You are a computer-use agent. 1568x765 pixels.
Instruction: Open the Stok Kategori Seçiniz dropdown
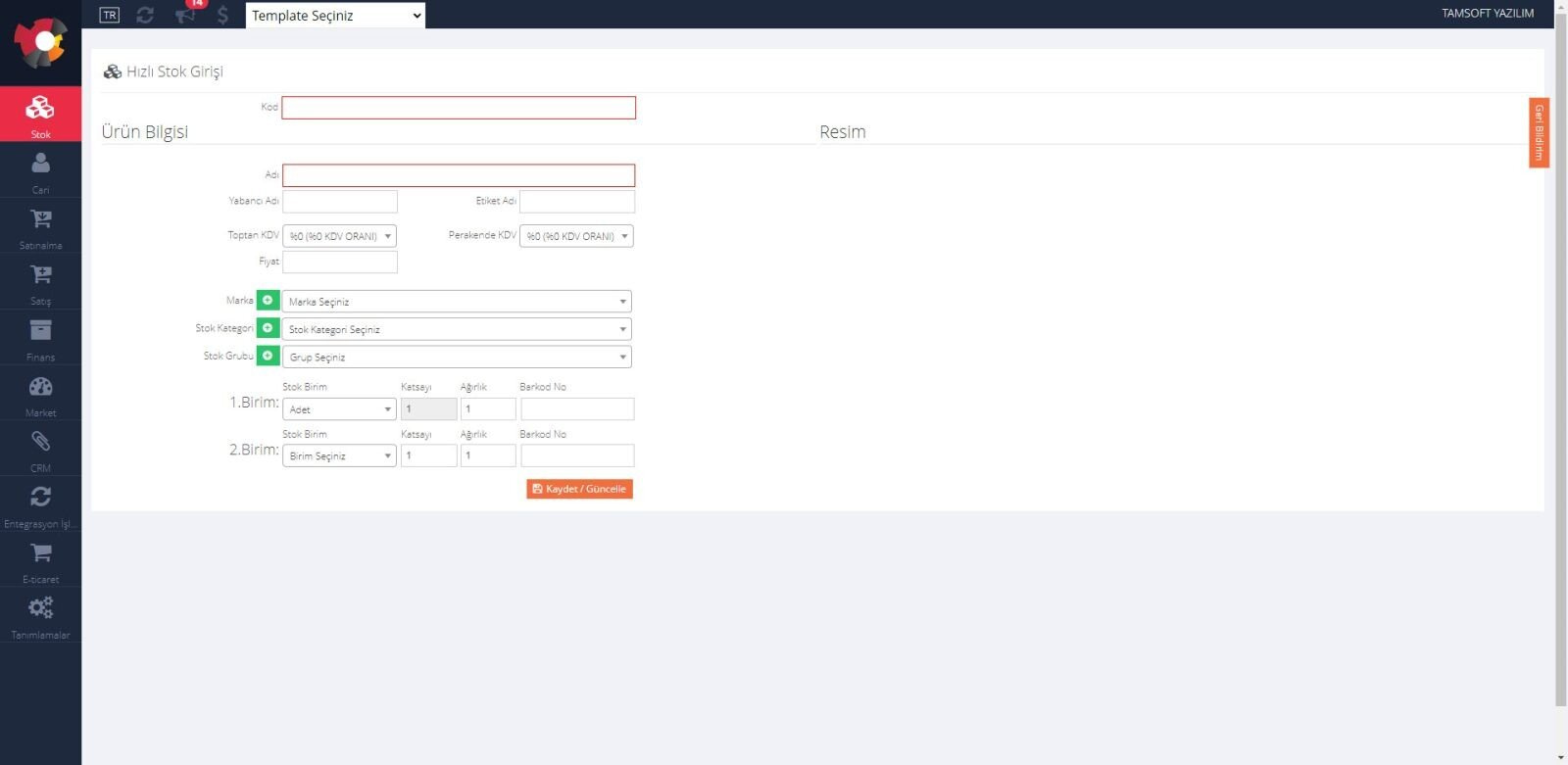coord(457,329)
